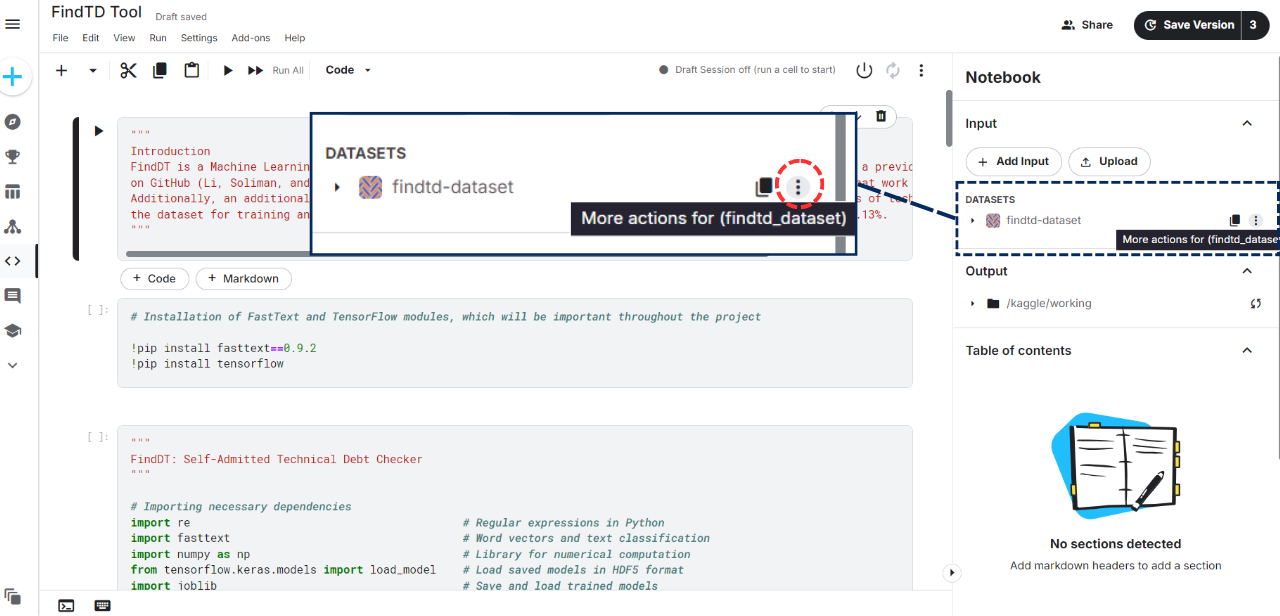Delete the cell using trash icon

click(x=881, y=116)
